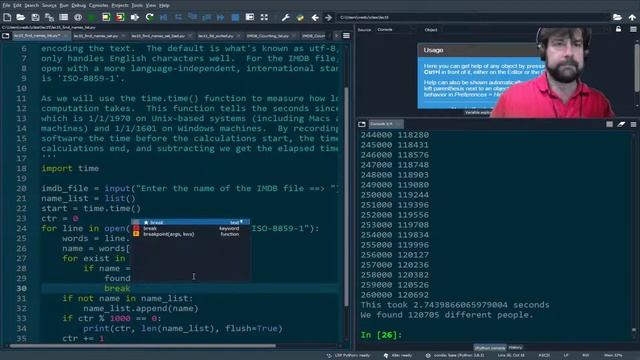
Task: Open the file list icon in toolbar
Action: 64,17
